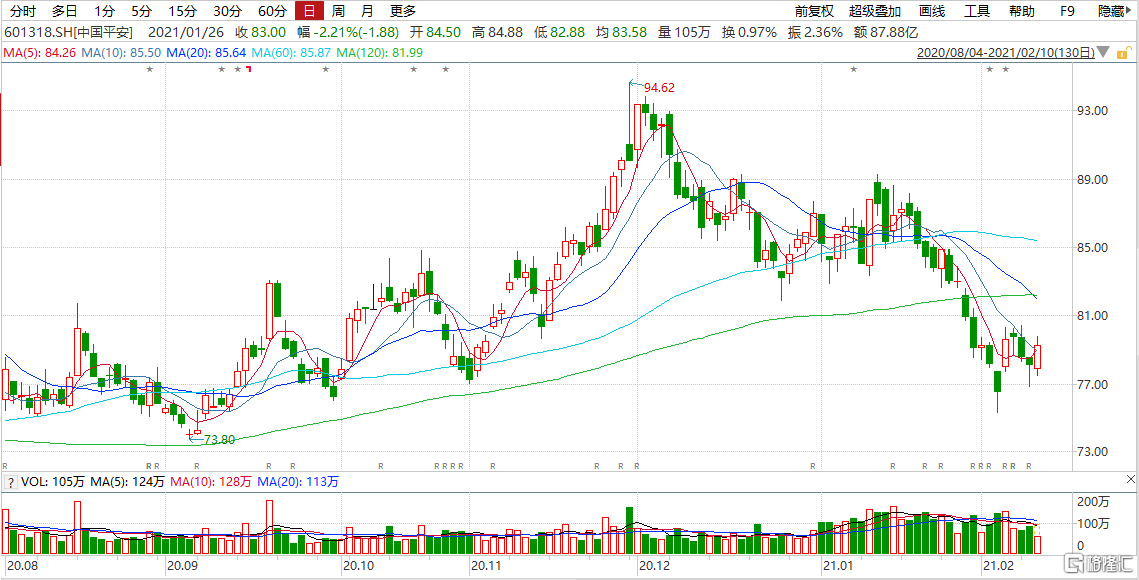Toggle the orange lock icon

[1122, 52]
